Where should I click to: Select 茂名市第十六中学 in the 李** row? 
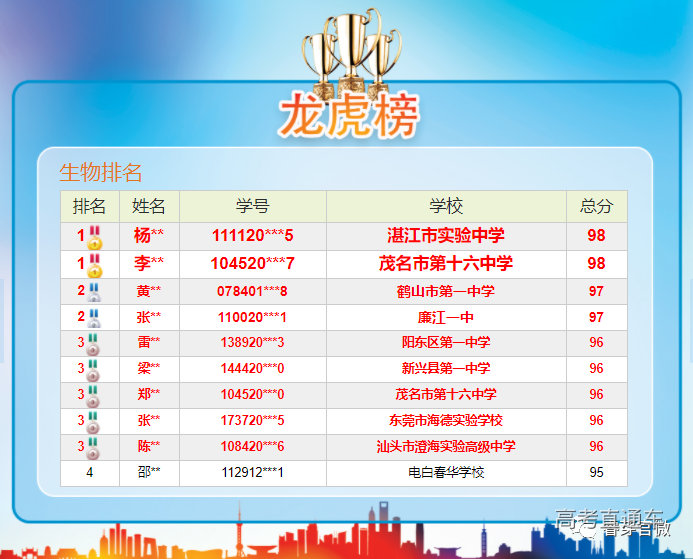click(x=446, y=263)
